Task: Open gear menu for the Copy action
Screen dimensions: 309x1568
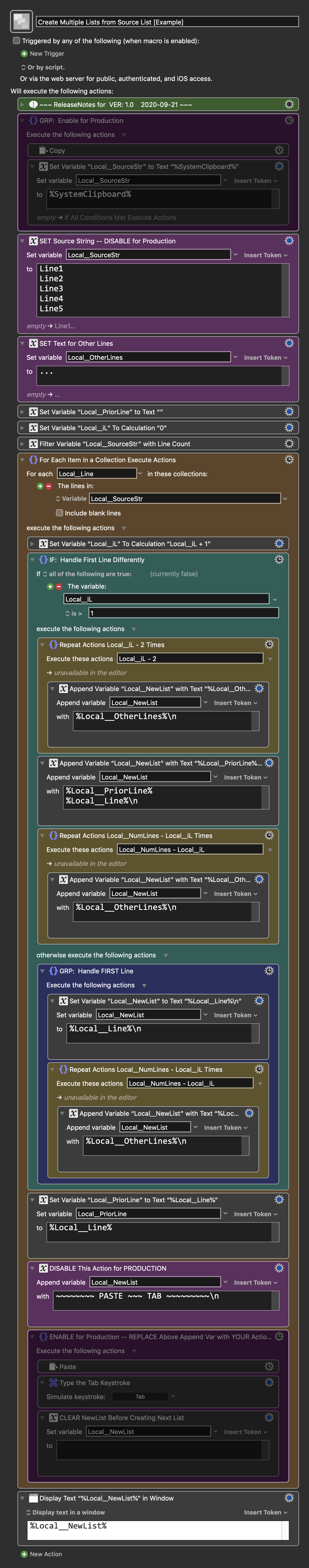Action: tap(279, 150)
